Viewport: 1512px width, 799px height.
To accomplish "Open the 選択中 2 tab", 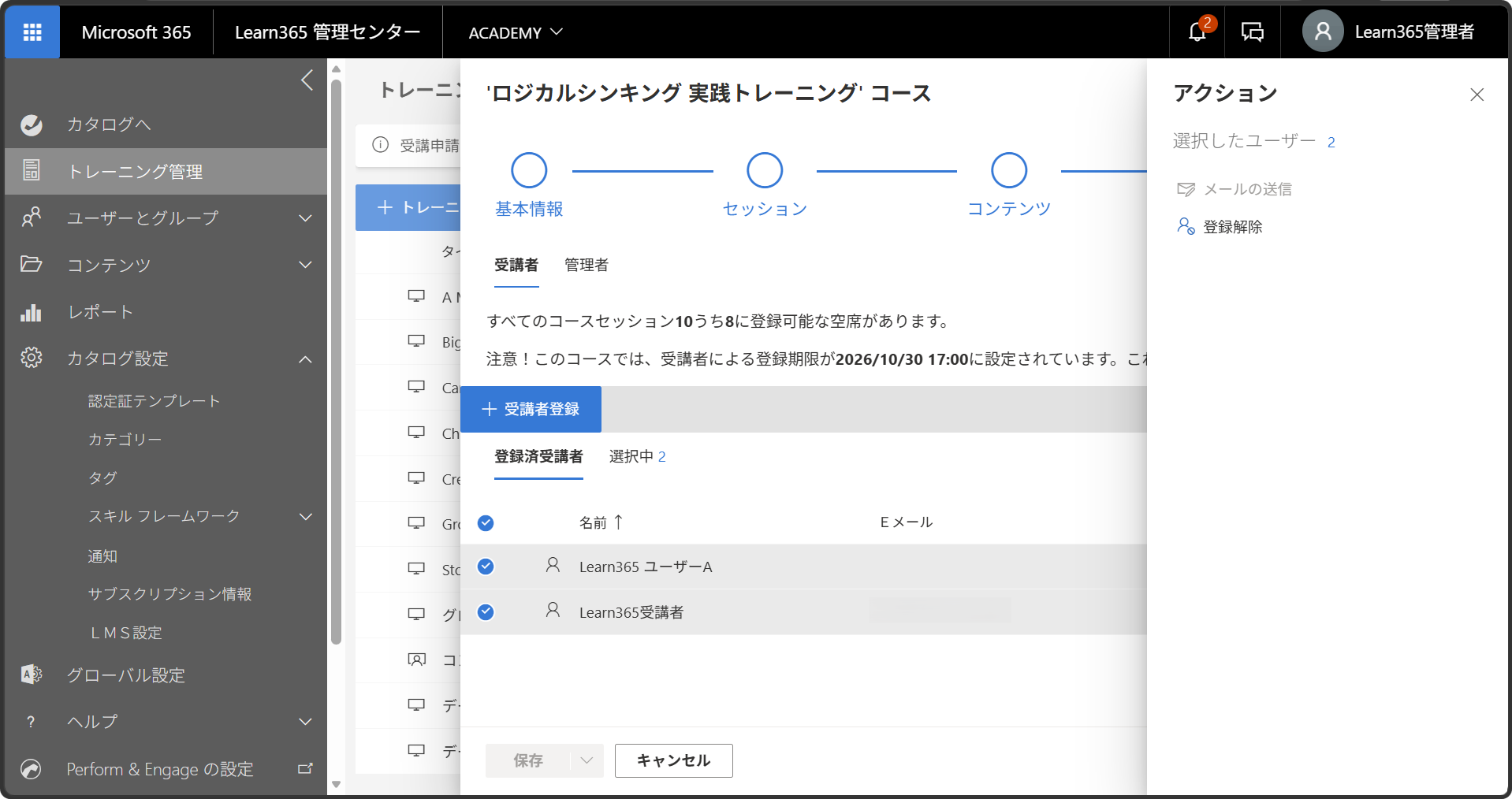I will (x=638, y=456).
